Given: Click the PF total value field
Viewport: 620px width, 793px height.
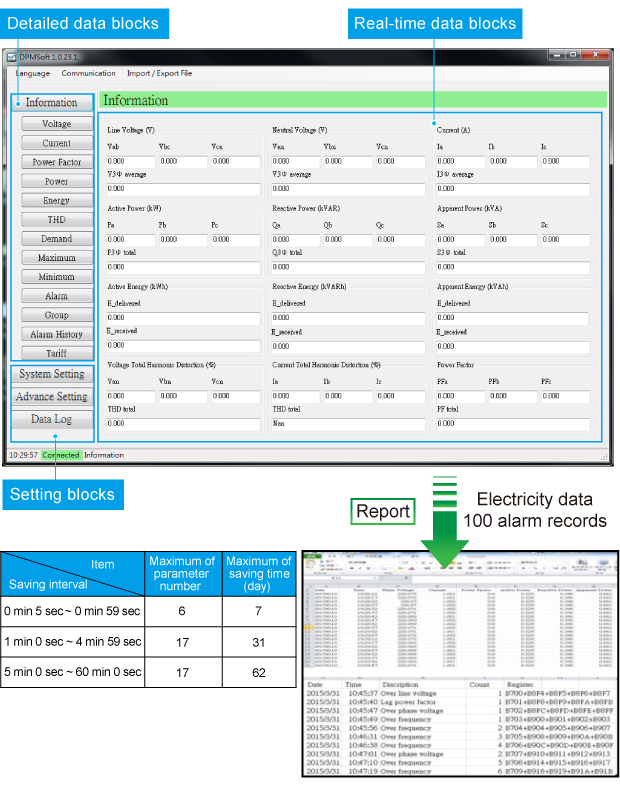Looking at the screenshot, I should pyautogui.click(x=512, y=424).
